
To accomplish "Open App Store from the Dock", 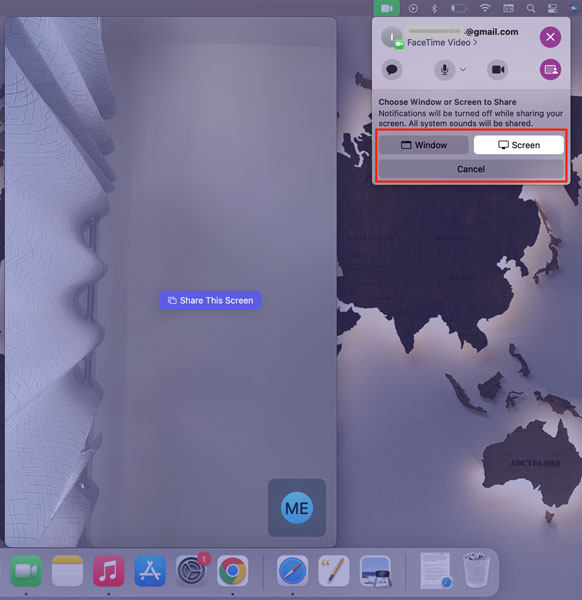I will pos(150,571).
